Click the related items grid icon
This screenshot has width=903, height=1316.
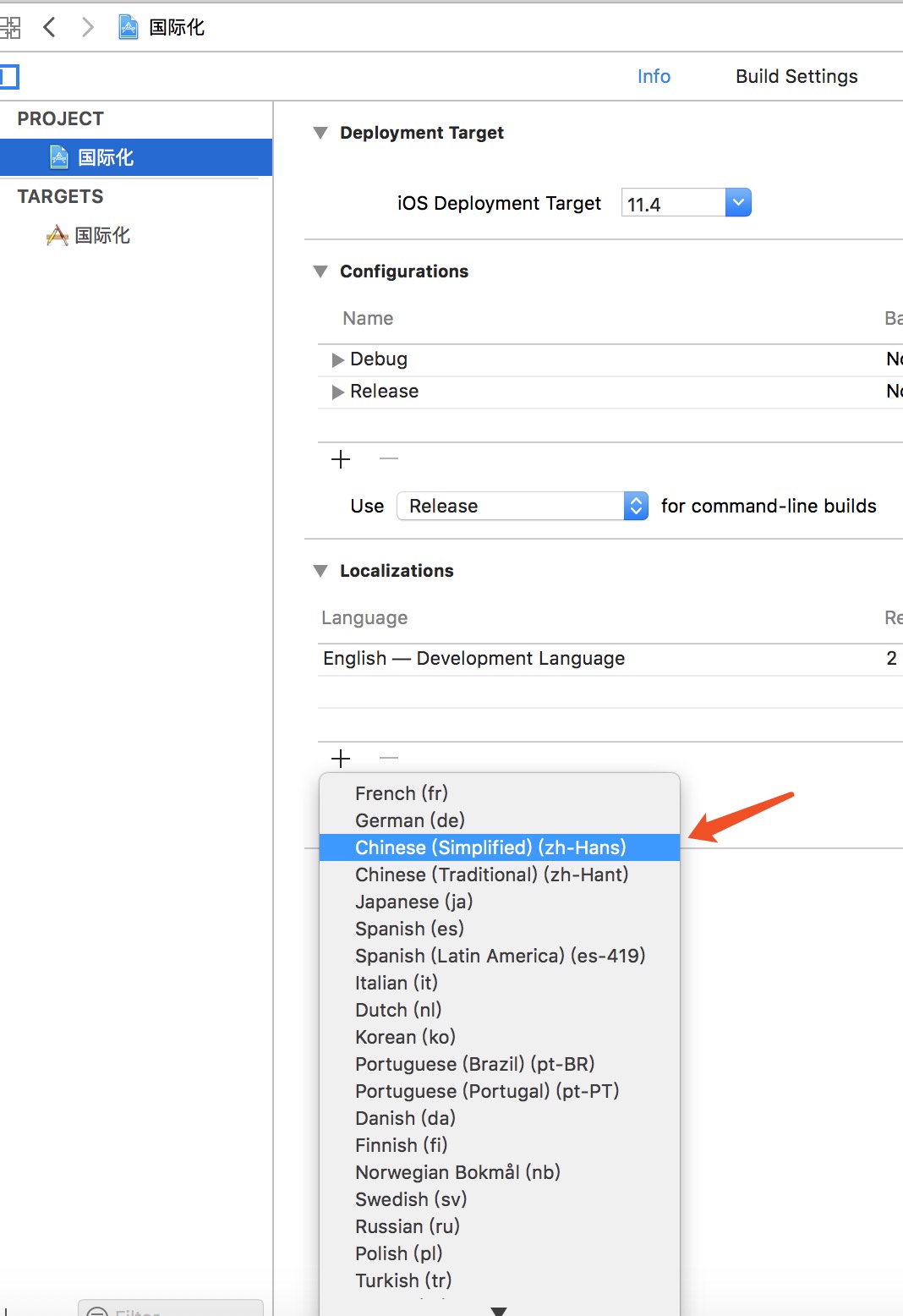pyautogui.click(x=10, y=28)
